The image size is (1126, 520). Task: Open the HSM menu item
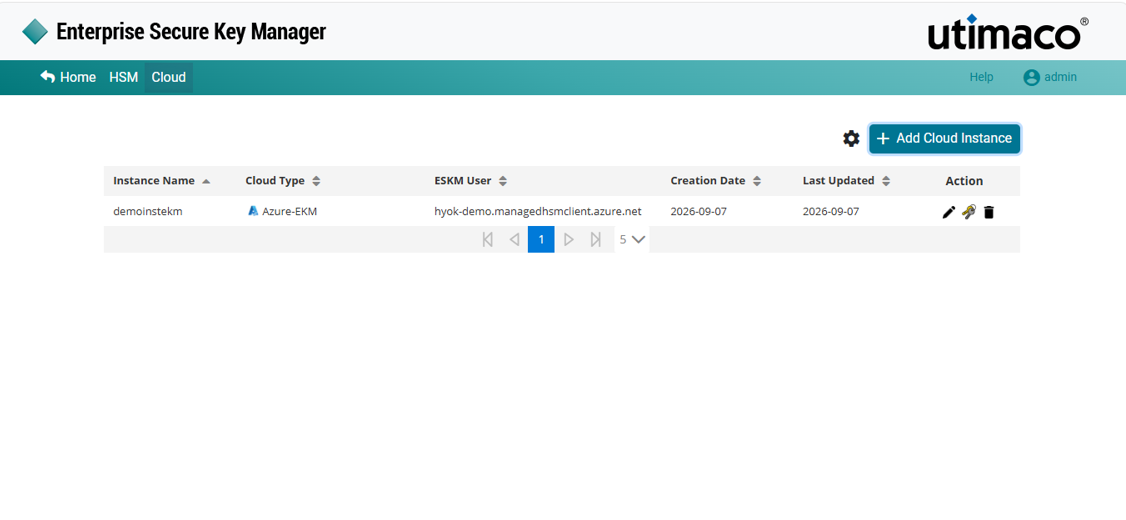124,78
